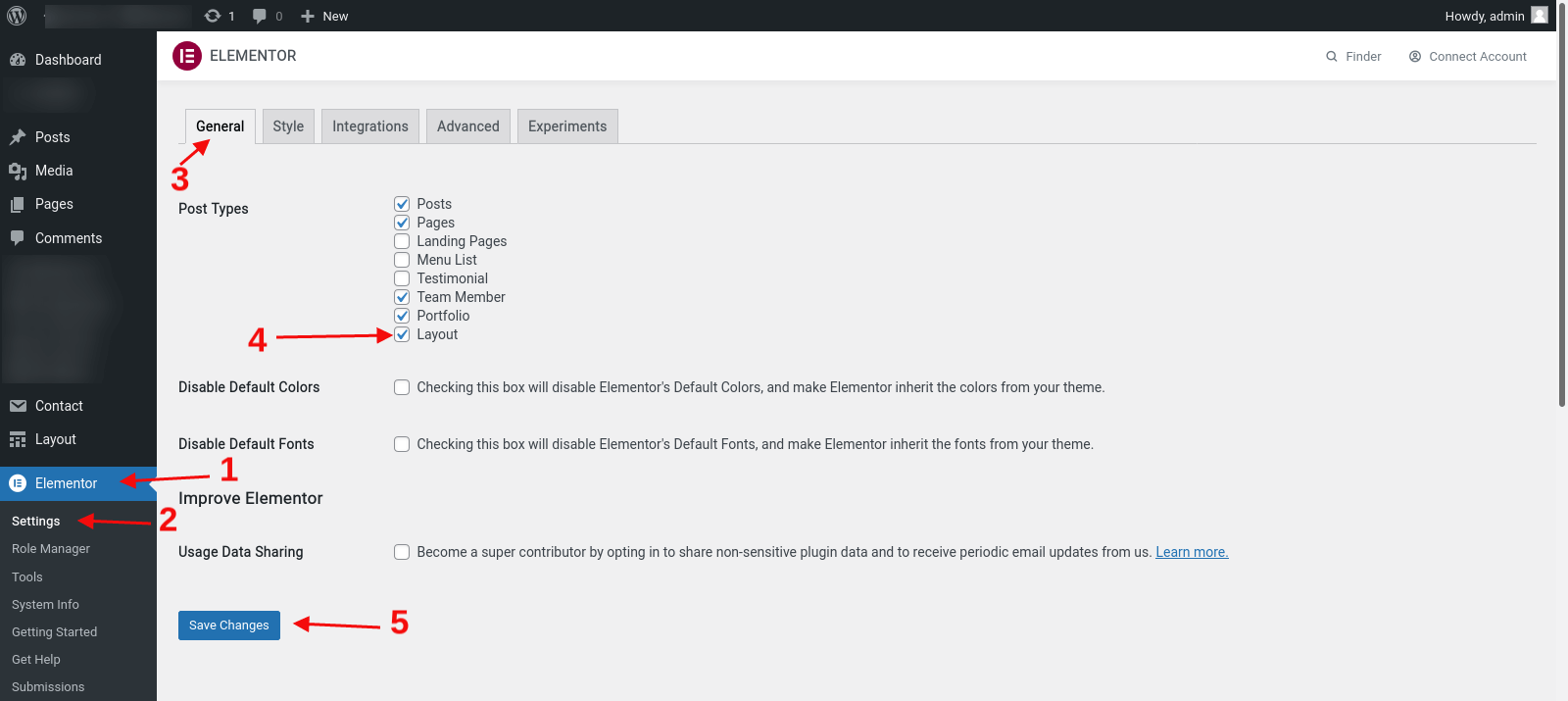The width and height of the screenshot is (1568, 701).
Task: Enable the Landing Pages post type checkbox
Action: click(402, 241)
